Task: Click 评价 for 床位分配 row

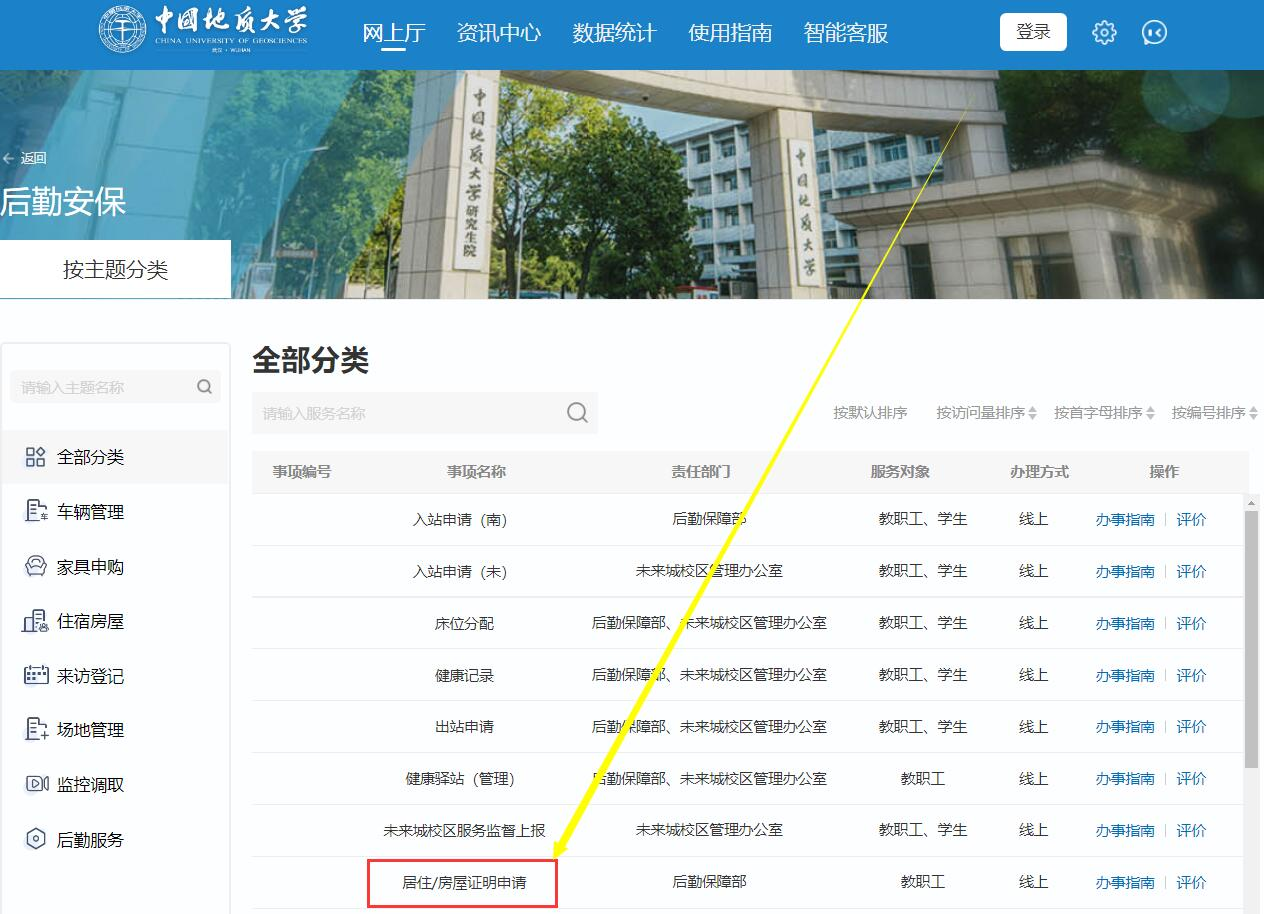Action: pos(1191,624)
